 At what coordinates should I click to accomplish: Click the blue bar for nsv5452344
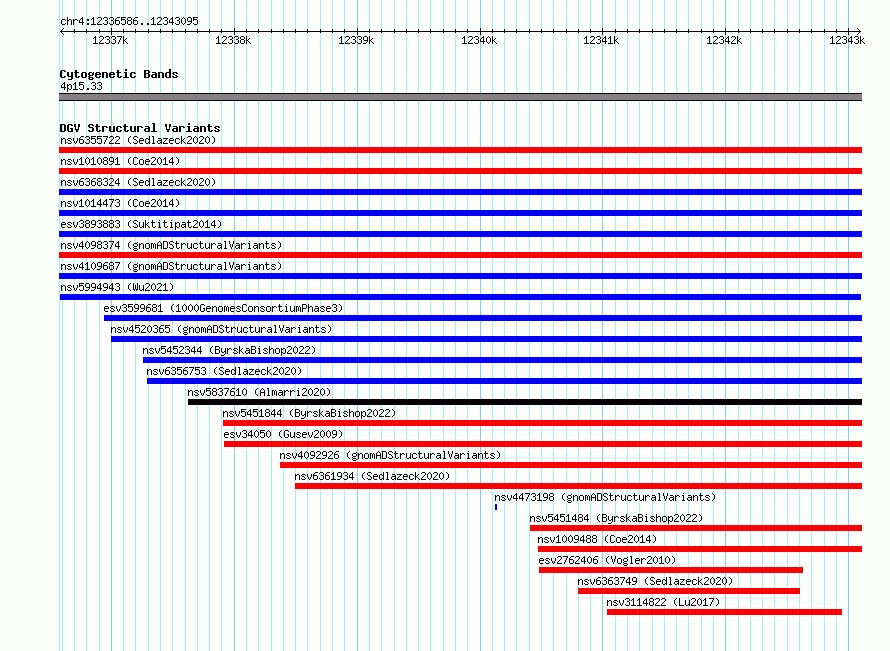[x=502, y=360]
